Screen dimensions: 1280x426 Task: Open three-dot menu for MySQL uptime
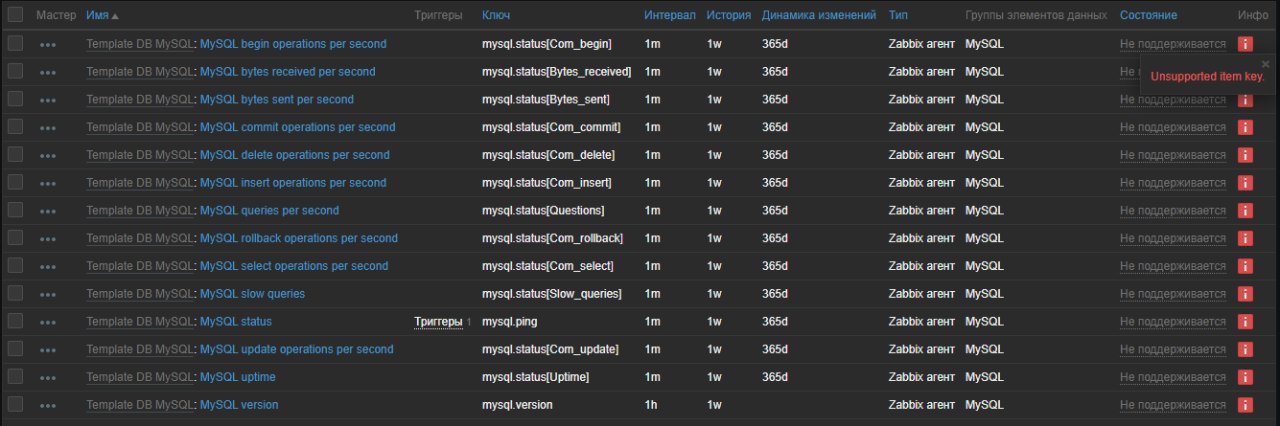tap(48, 377)
